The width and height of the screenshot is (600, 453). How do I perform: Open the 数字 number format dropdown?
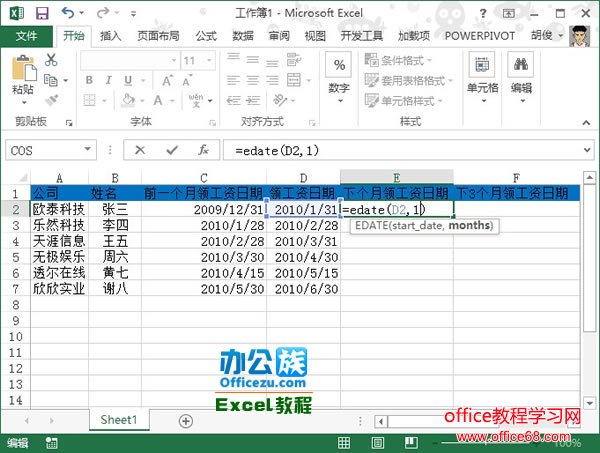339,78
